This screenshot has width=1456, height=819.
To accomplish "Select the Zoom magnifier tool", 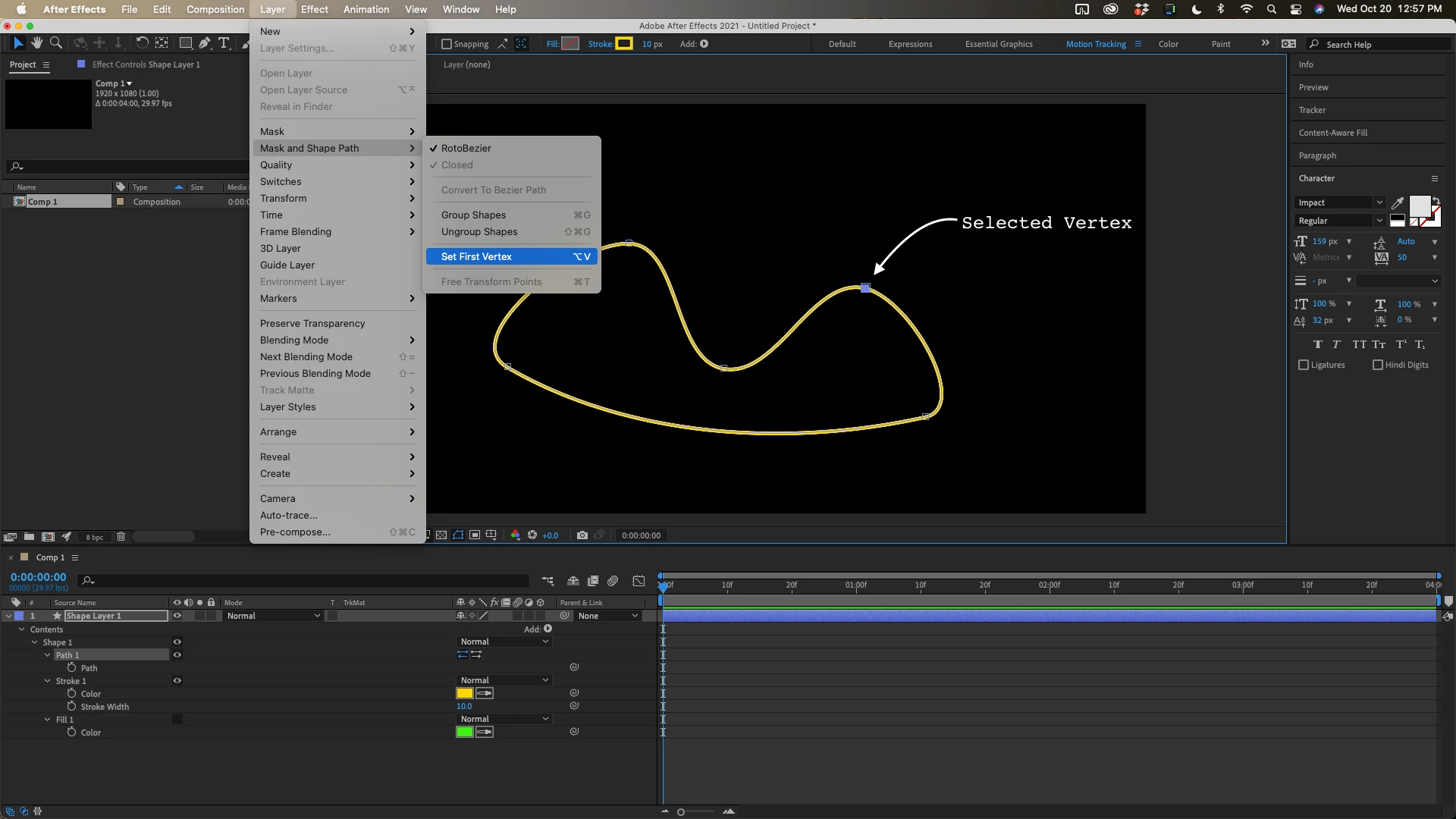I will pos(56,43).
